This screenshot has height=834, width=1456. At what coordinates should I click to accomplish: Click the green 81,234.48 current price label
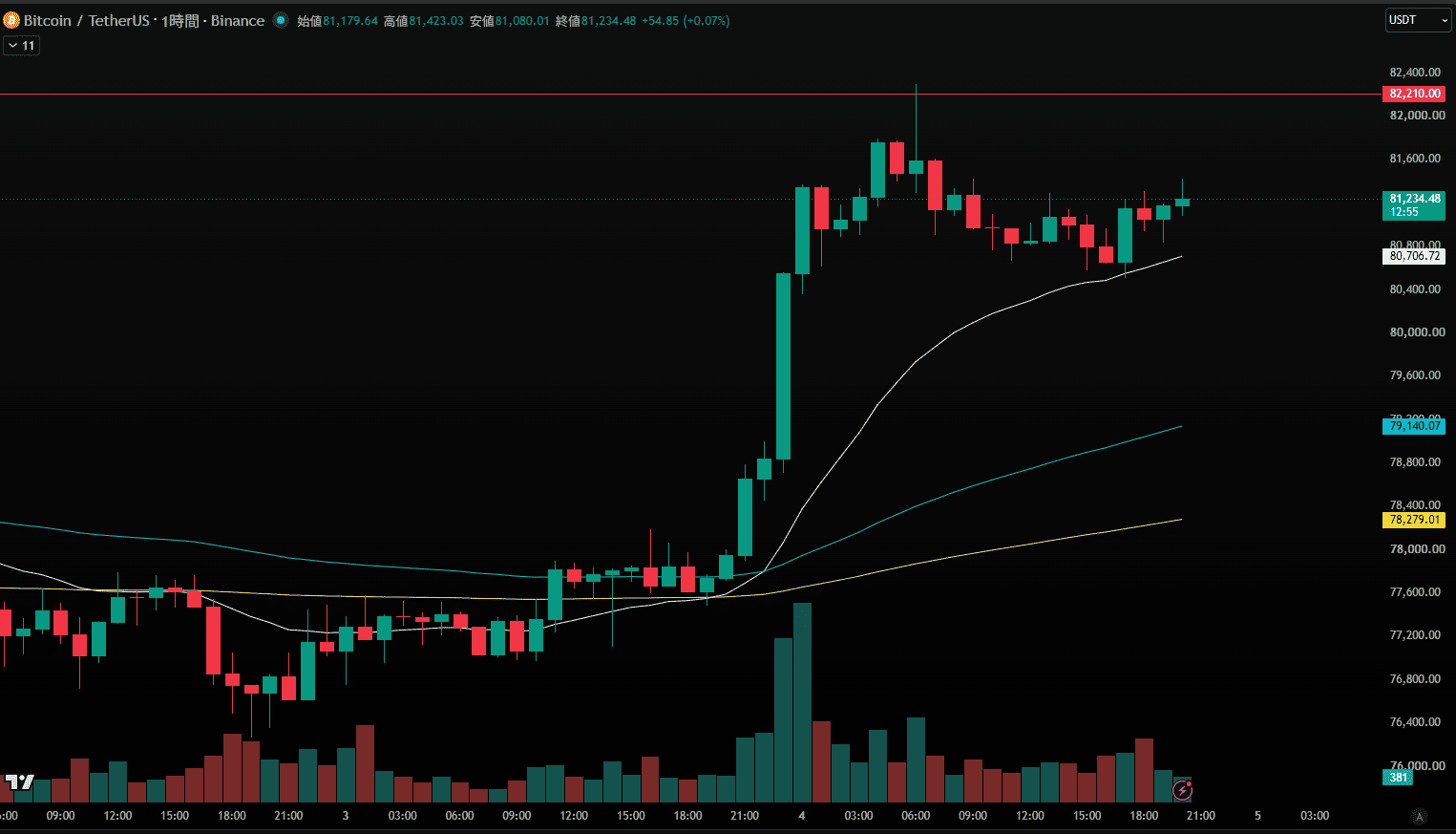pos(1414,205)
